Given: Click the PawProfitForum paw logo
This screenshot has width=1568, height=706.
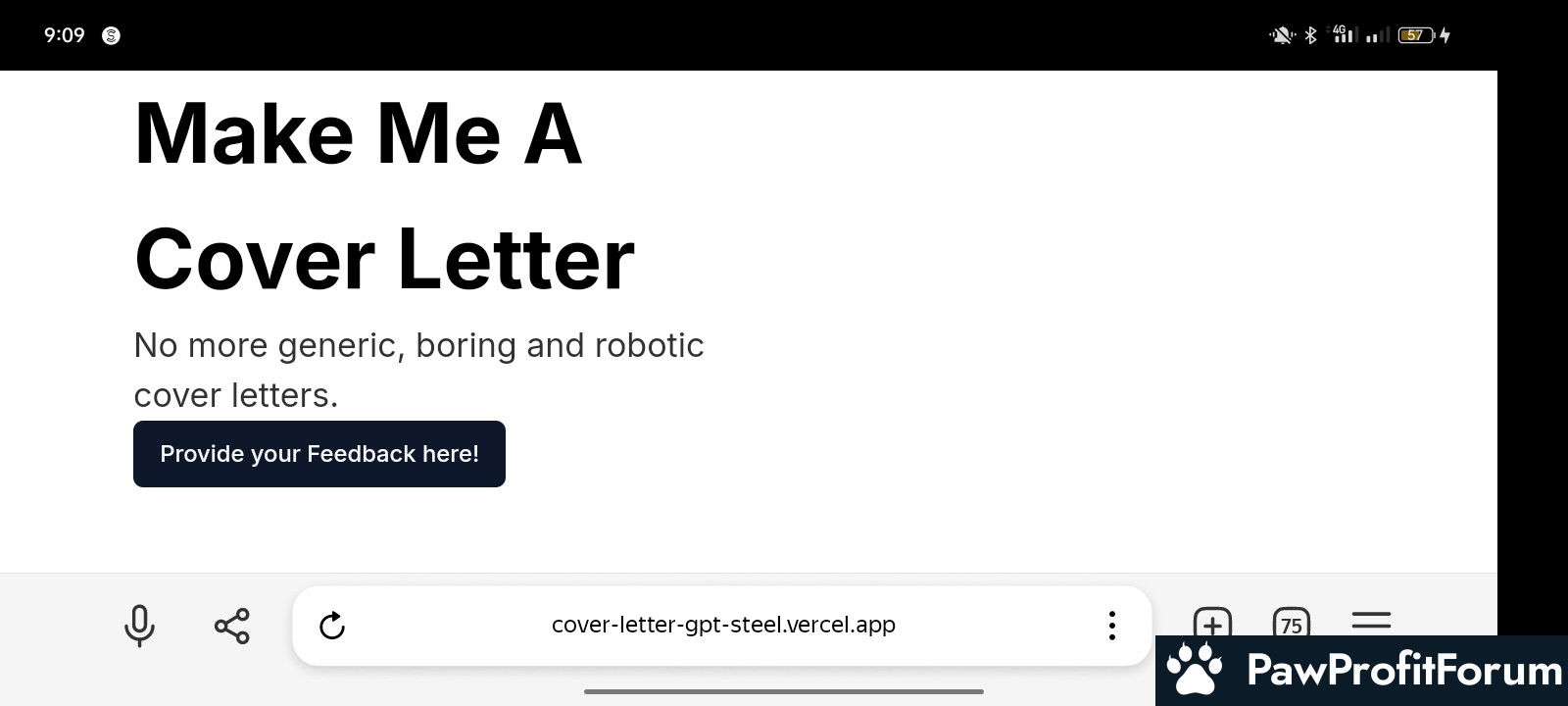Looking at the screenshot, I should [1195, 670].
